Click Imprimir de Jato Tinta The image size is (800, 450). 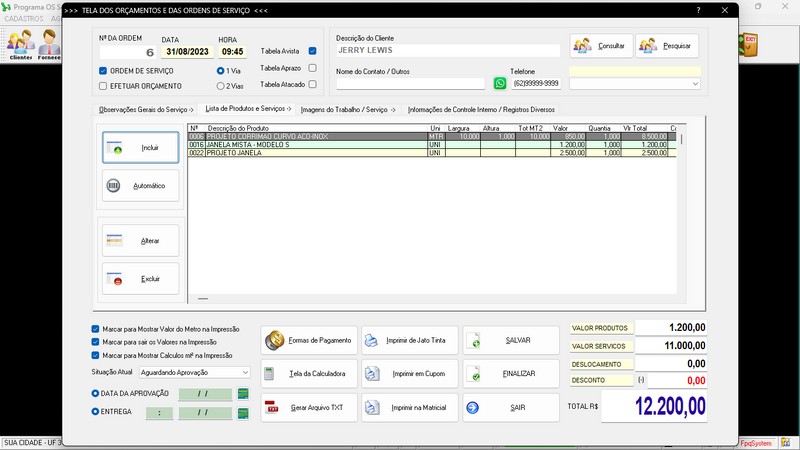409,341
